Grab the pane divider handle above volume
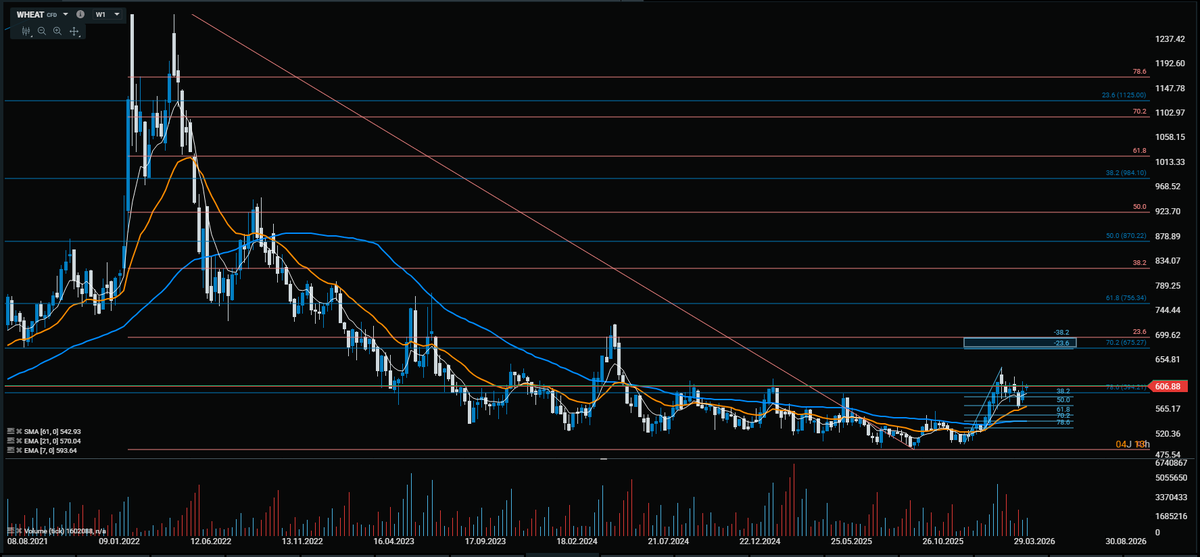 pos(602,458)
